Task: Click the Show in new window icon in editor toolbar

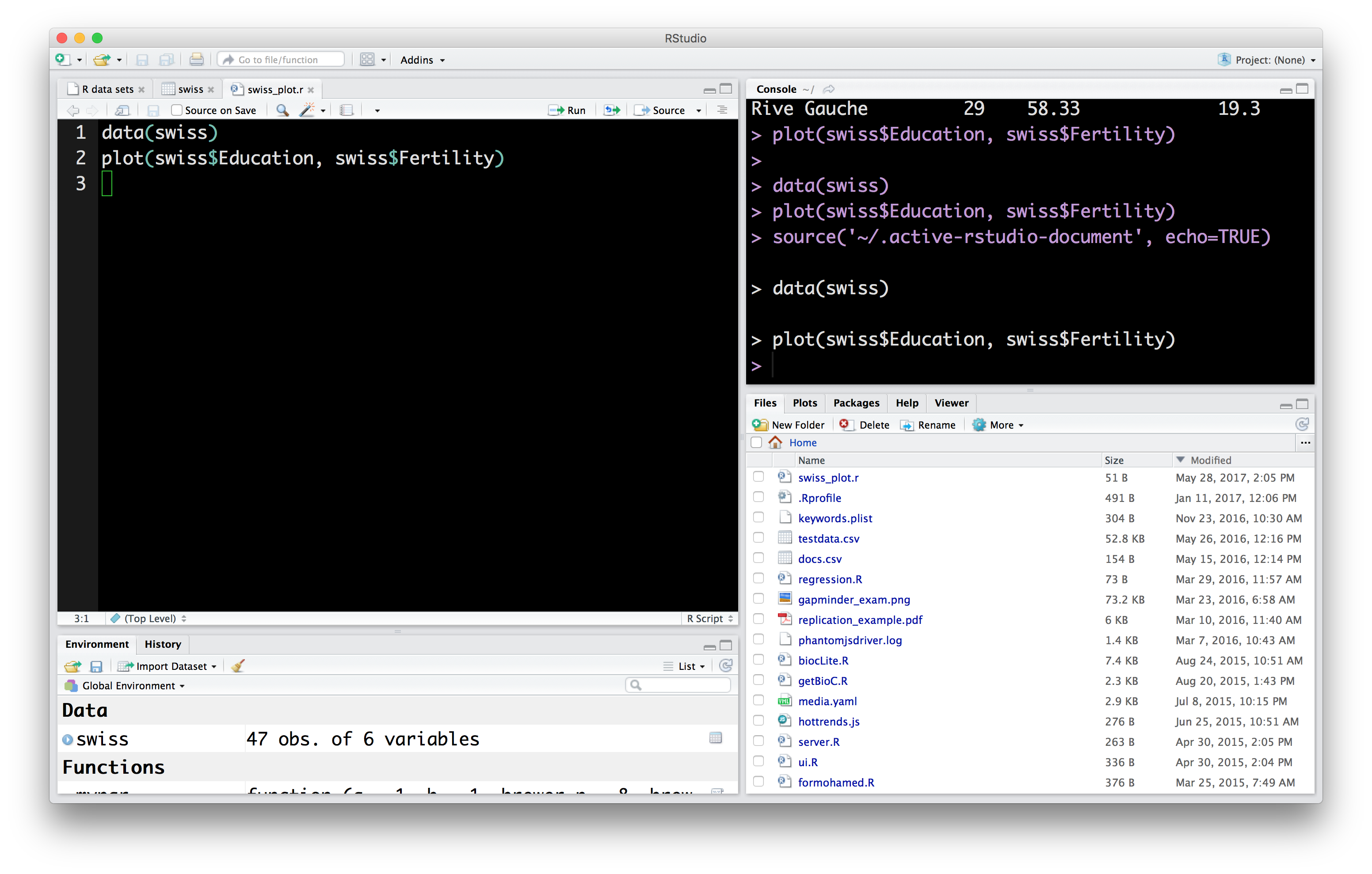Action: [x=122, y=110]
